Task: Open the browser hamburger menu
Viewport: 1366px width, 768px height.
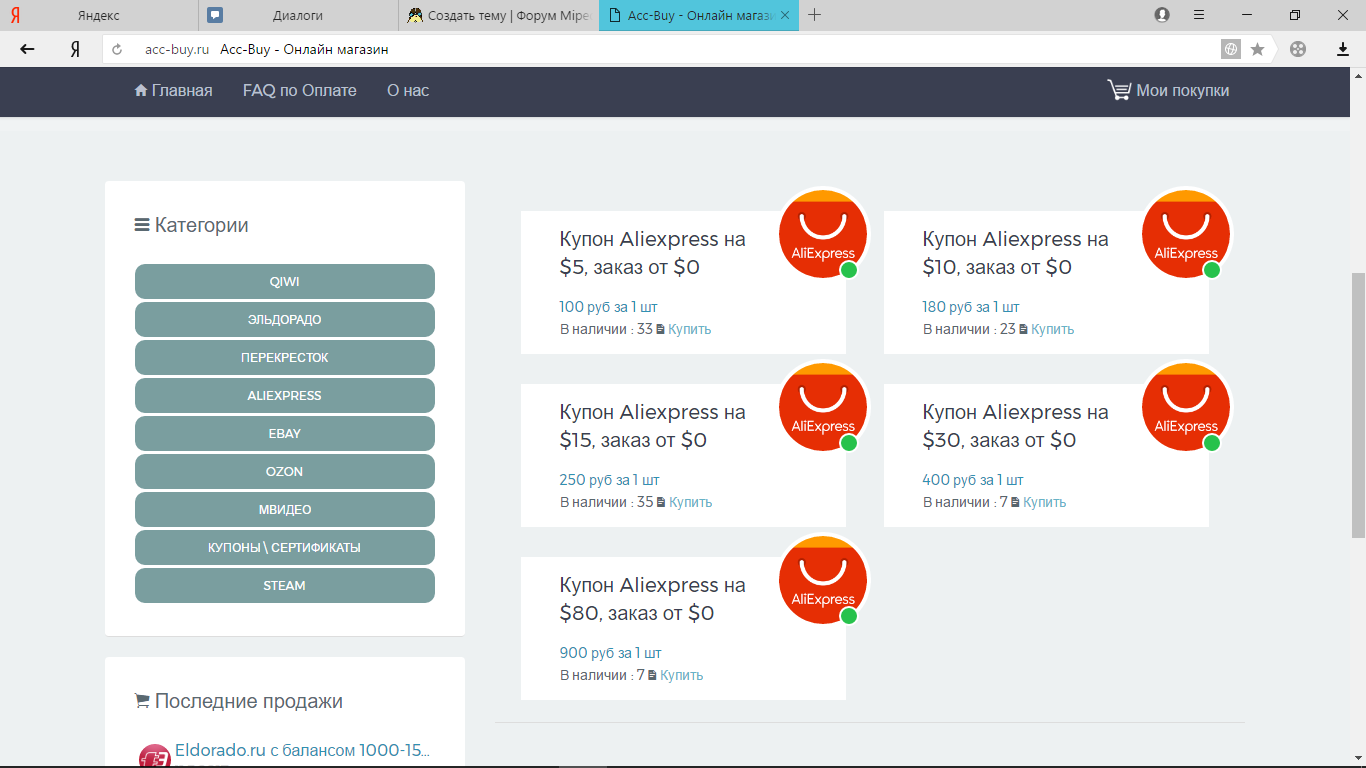Action: (1199, 15)
